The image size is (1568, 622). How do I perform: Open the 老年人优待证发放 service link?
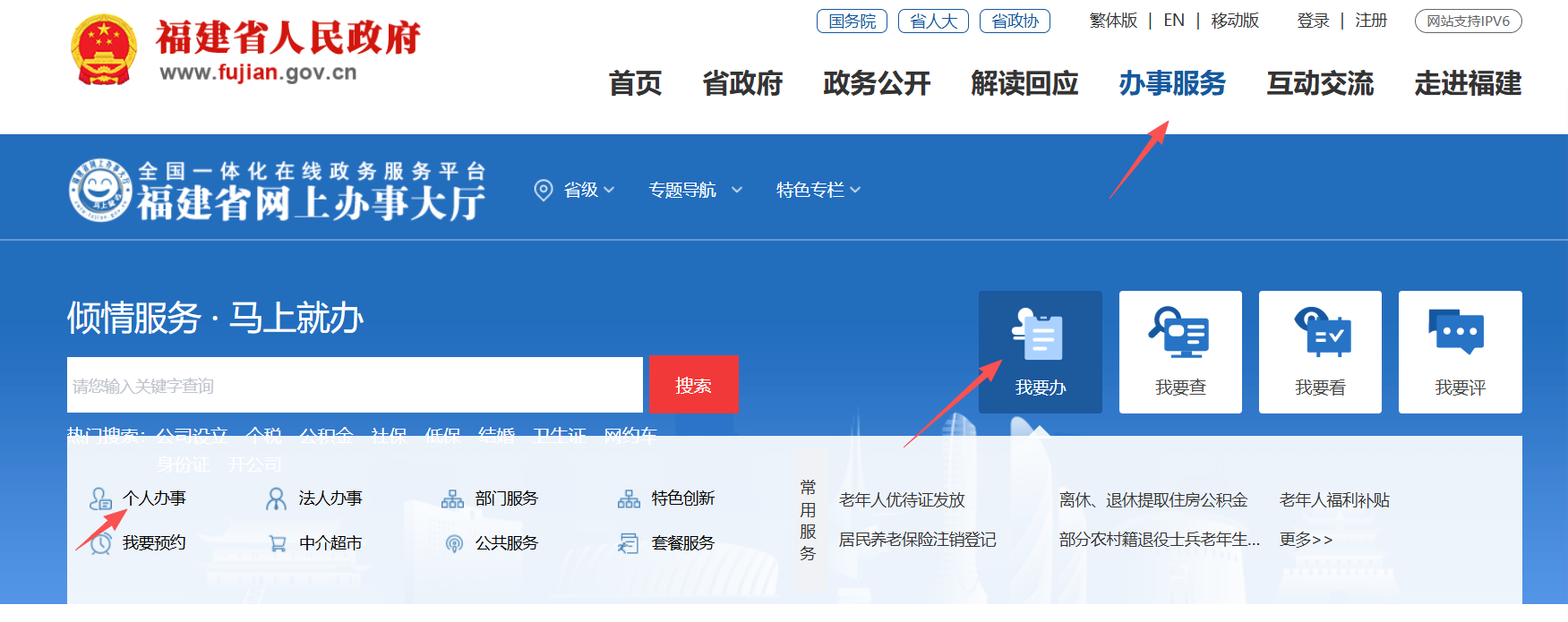[x=902, y=500]
